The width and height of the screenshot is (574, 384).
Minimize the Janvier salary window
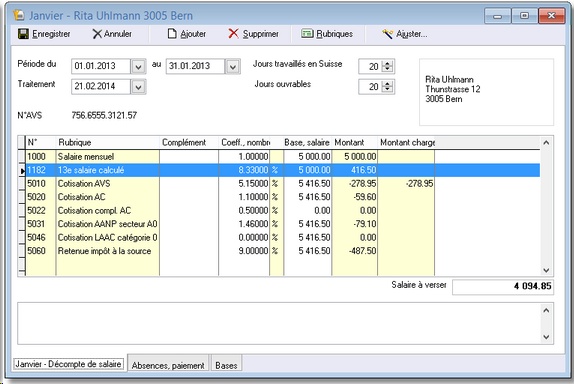tap(497, 16)
